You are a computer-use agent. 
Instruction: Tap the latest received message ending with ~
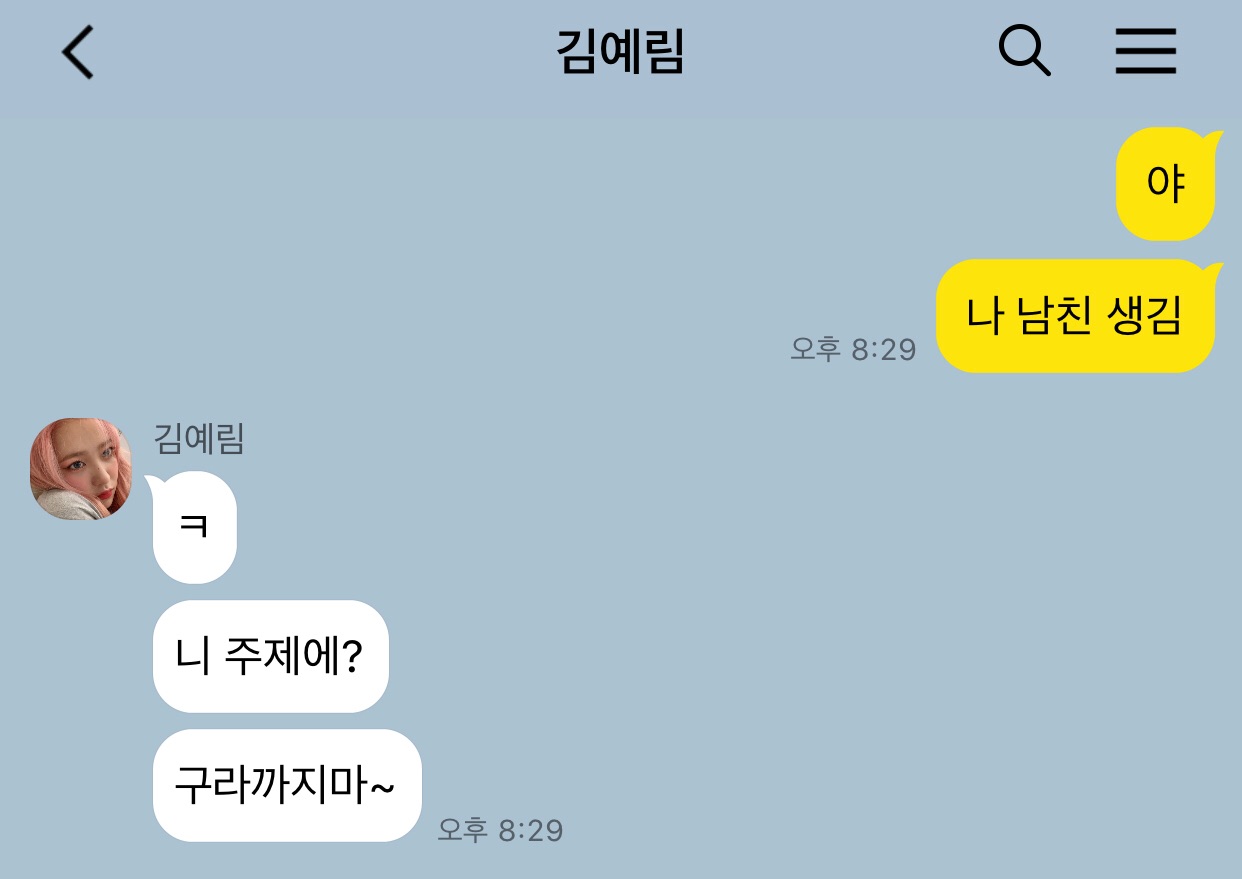point(287,786)
